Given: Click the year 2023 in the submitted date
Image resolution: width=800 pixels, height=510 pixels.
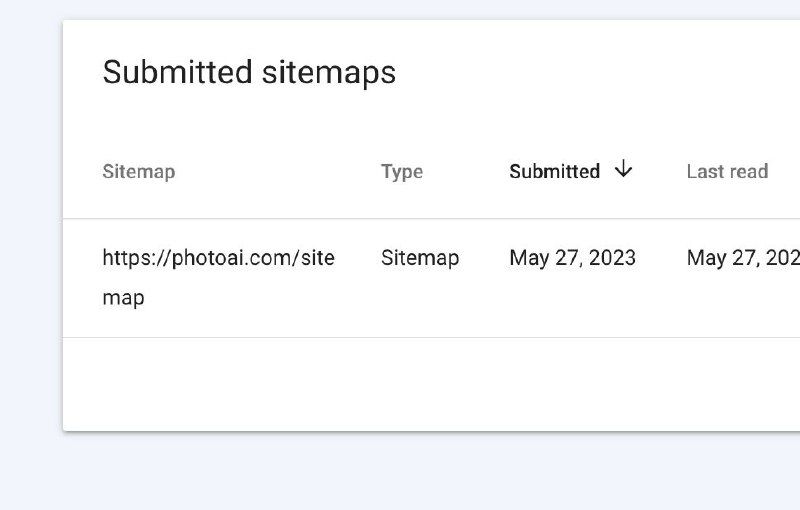Looking at the screenshot, I should [612, 258].
